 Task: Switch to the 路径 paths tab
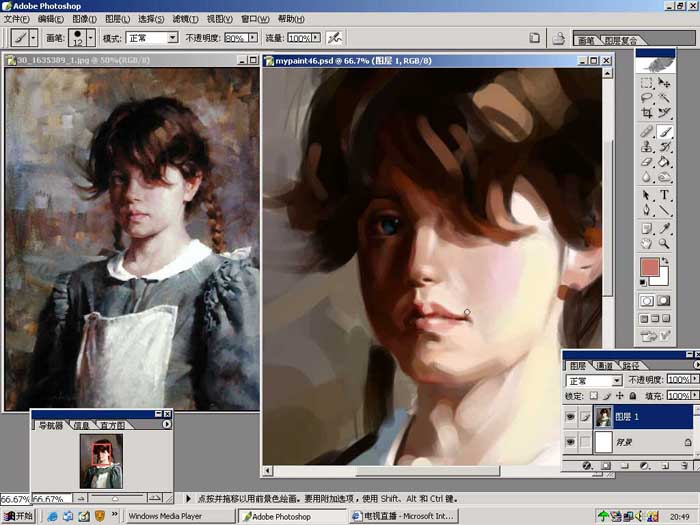pos(631,366)
